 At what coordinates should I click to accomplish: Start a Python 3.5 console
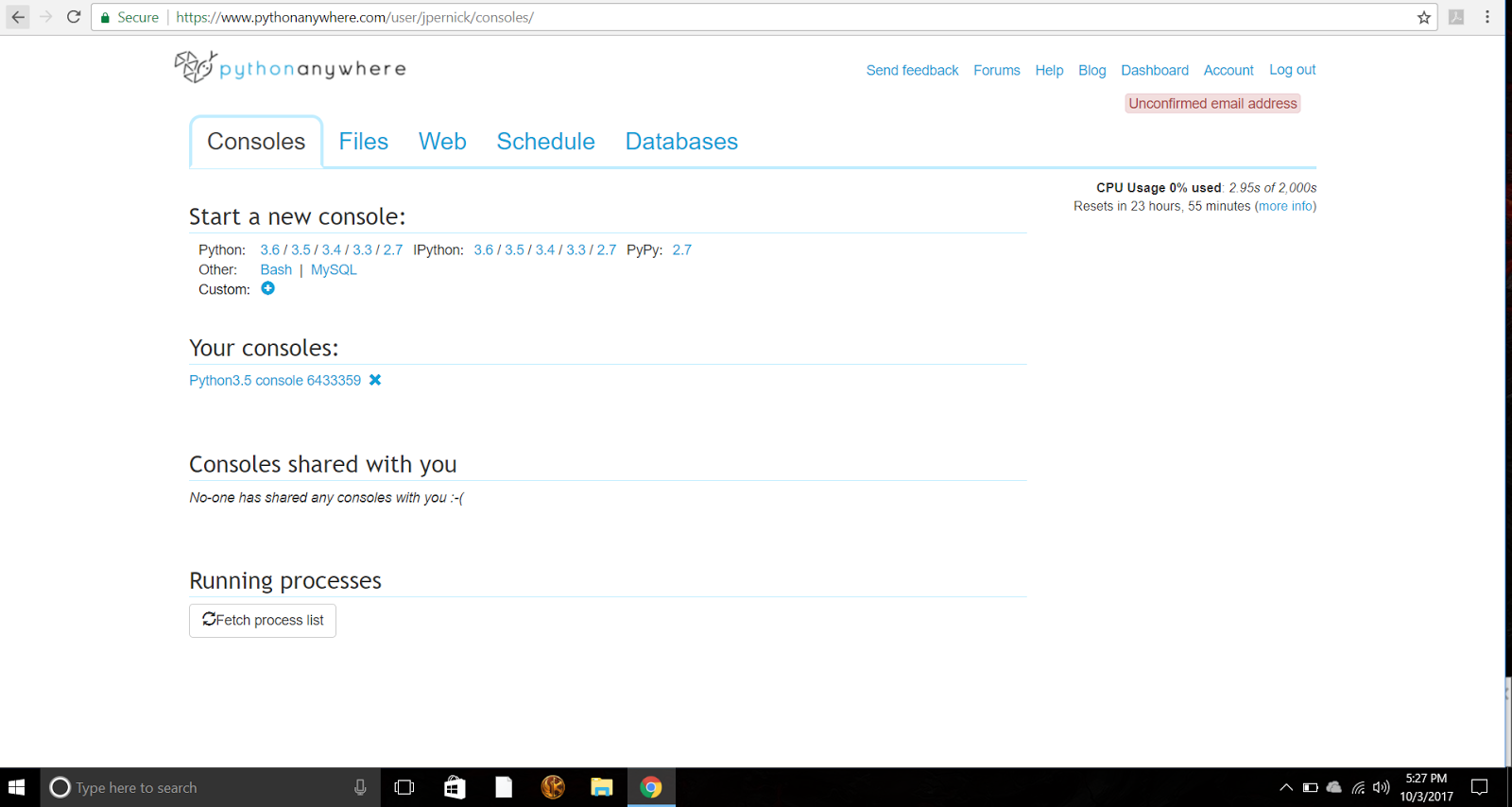pyautogui.click(x=301, y=250)
